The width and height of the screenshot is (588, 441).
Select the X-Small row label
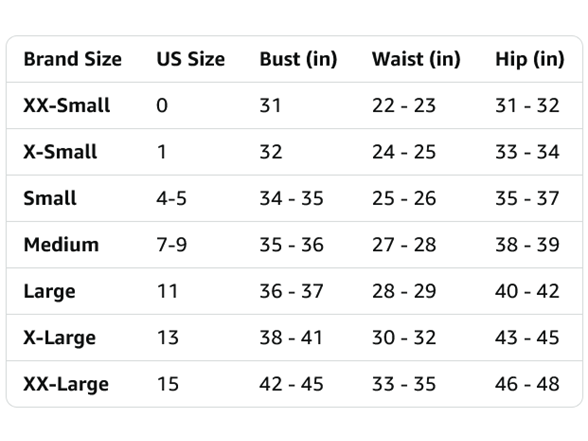pos(60,152)
